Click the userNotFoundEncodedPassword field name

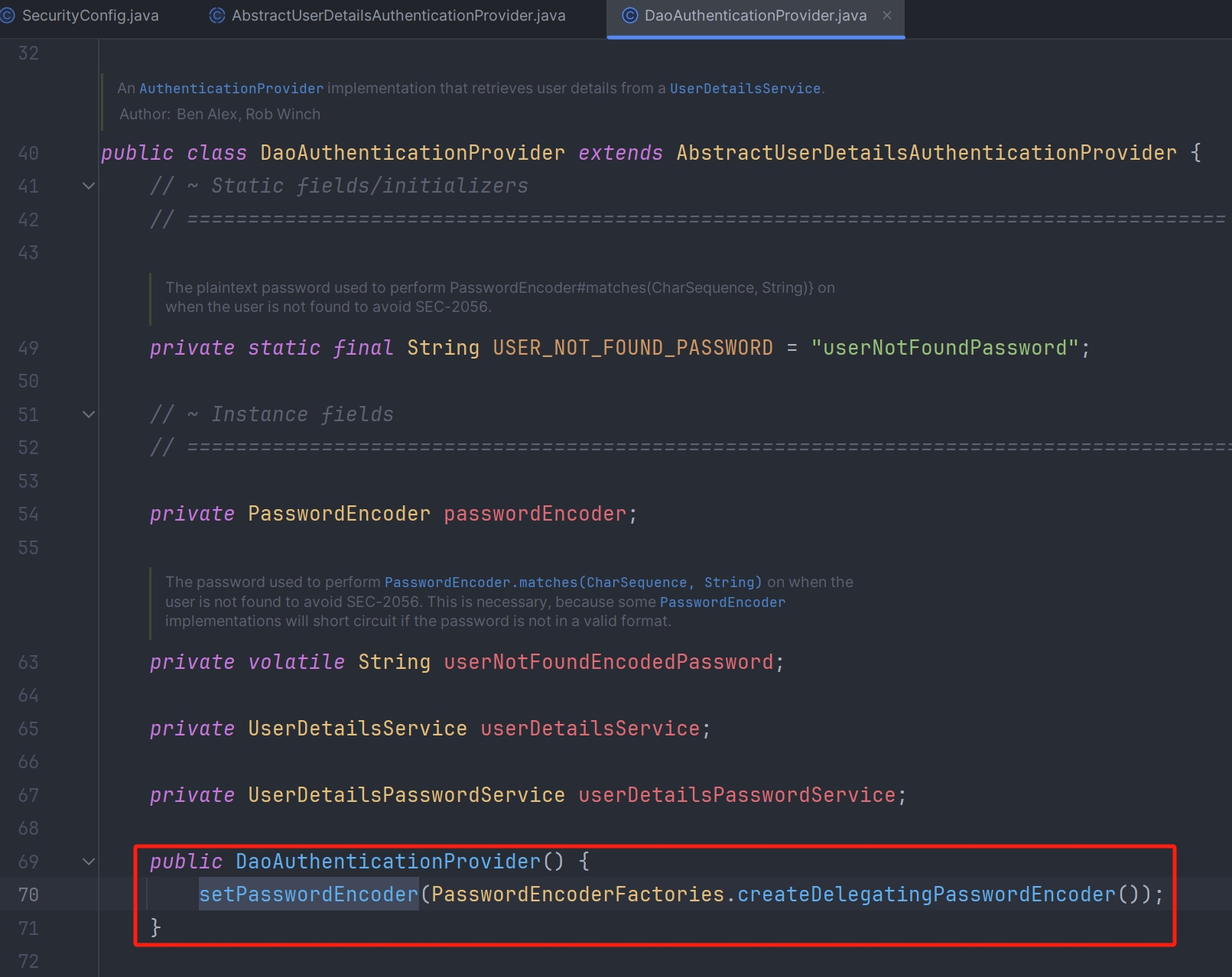point(608,662)
